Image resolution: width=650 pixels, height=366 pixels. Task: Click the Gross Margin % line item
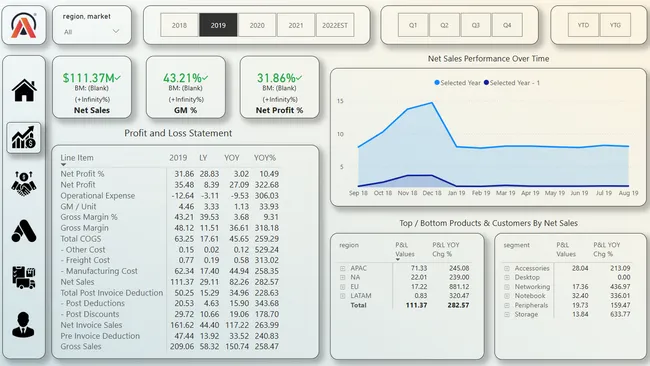point(89,217)
